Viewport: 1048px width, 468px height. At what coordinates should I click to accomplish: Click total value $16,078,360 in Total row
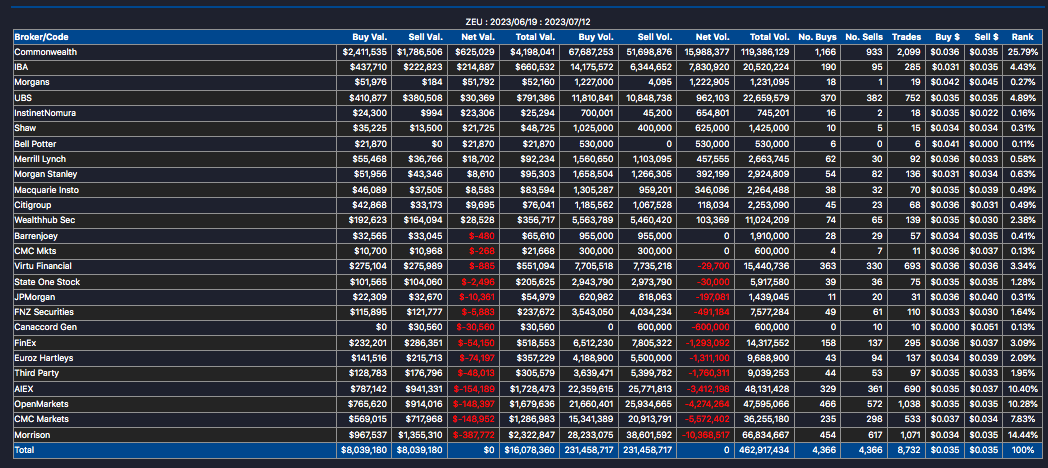531,451
